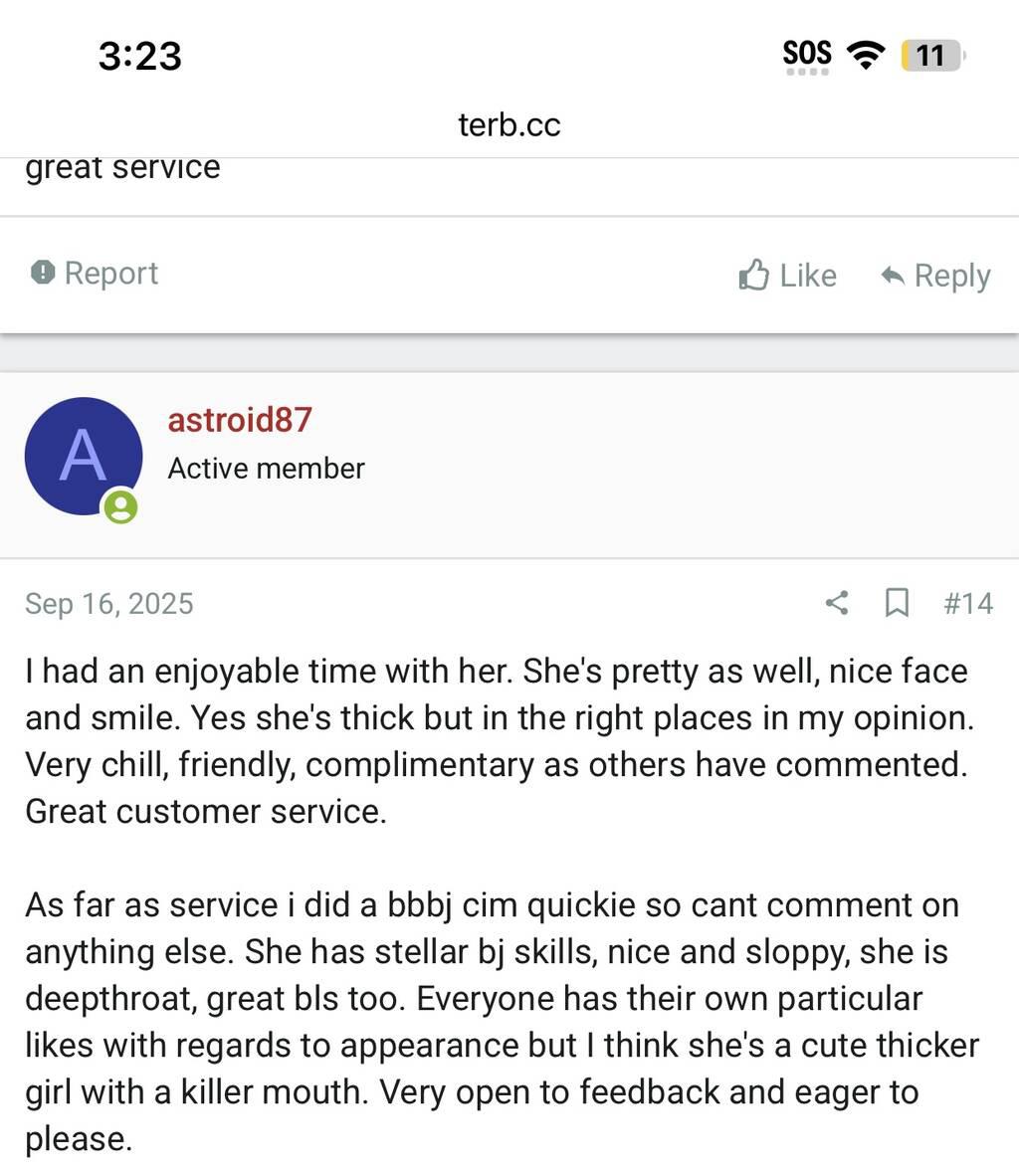Tap the terb.cc address bar

[x=509, y=125]
